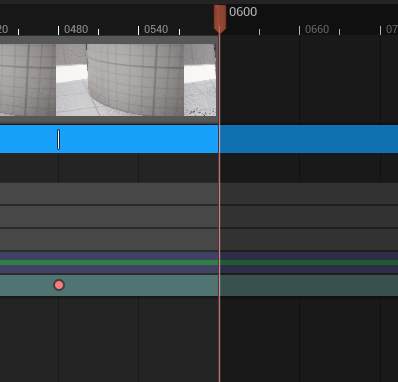Viewport: 398px width, 382px height.
Task: Click the 0540 mark on the ruler
Action: (156, 30)
